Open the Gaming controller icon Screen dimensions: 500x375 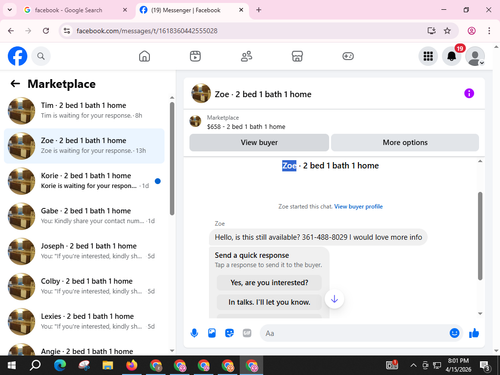click(348, 56)
